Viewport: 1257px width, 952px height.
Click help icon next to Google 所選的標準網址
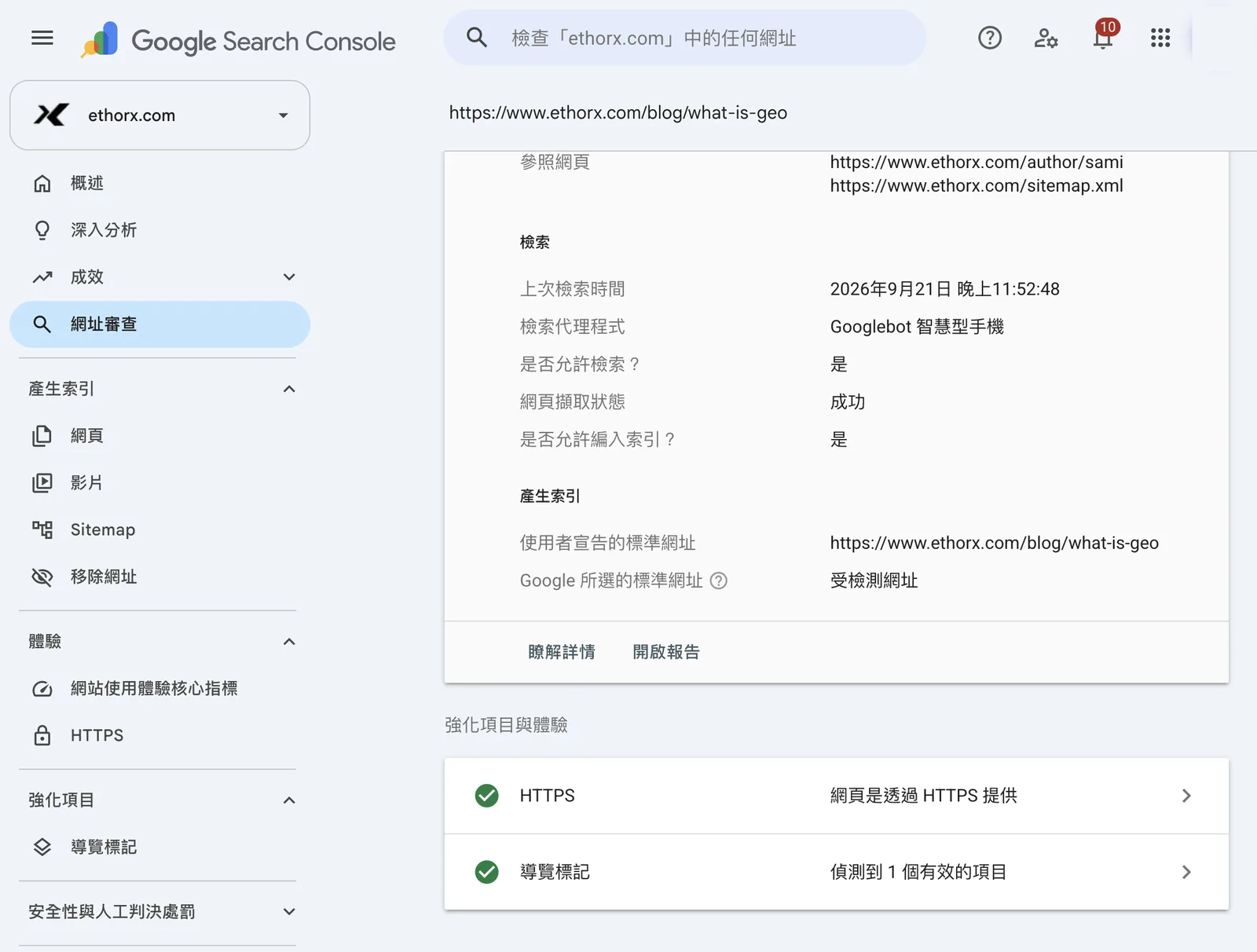[719, 580]
